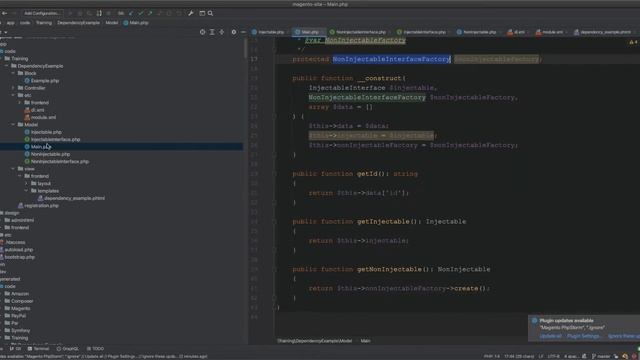Click Update all link in plugin notification
The width and height of the screenshot is (640, 360).
[550, 336]
